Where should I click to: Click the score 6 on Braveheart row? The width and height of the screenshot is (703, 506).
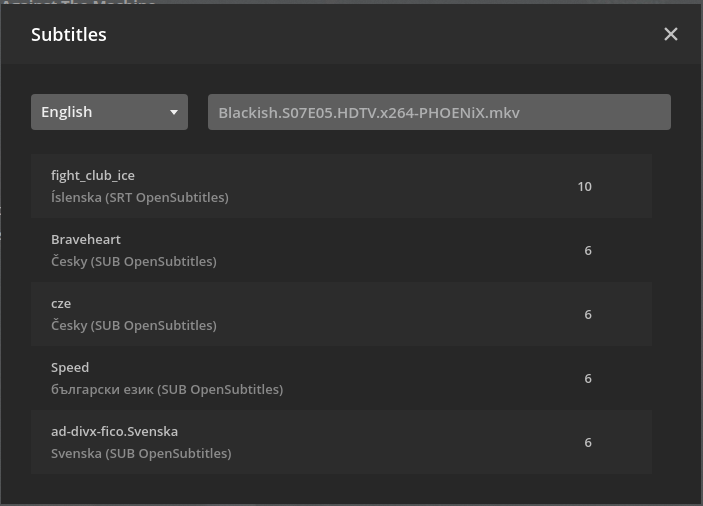[x=588, y=250]
